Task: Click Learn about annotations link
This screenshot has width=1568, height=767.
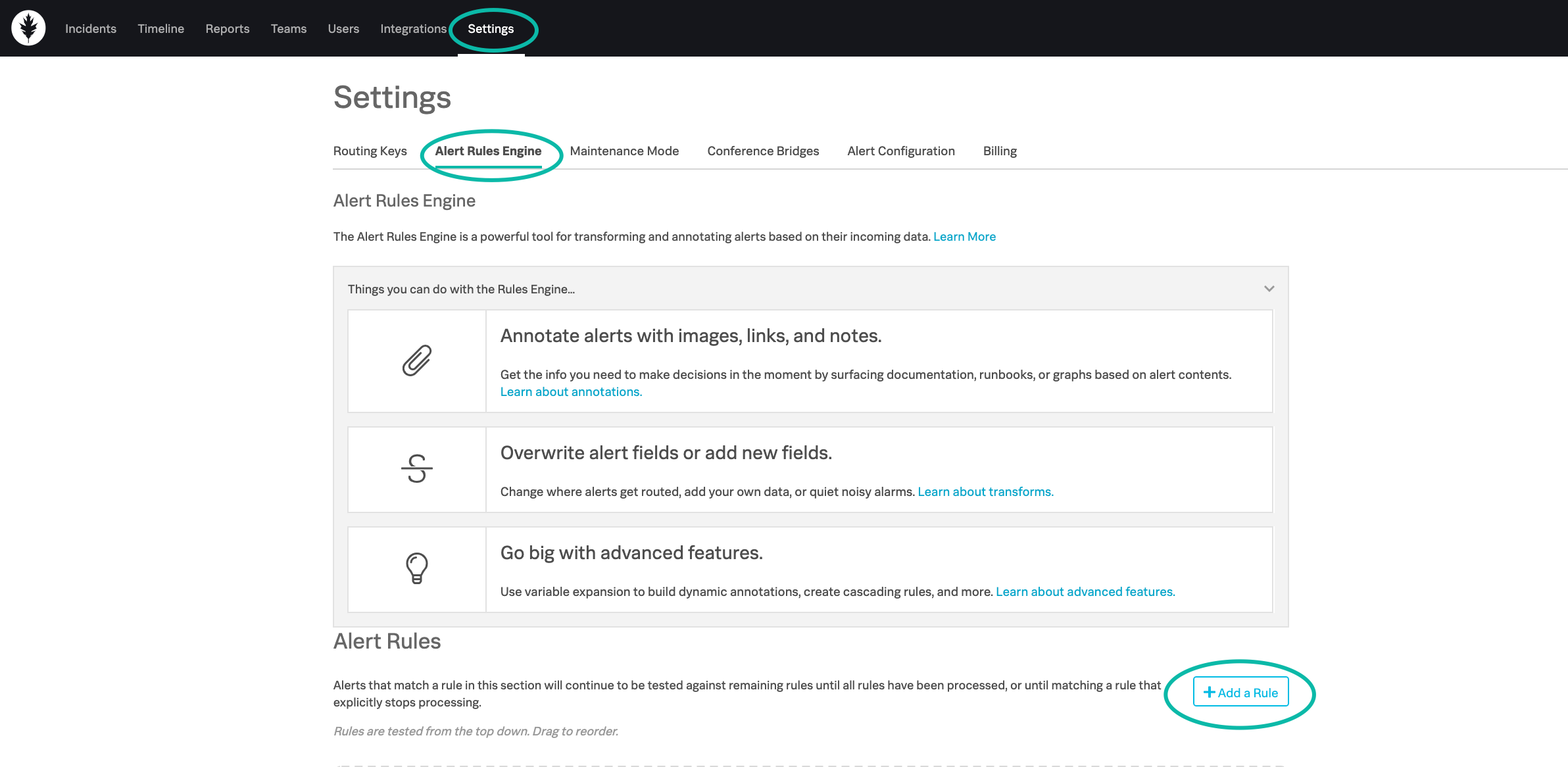Action: pyautogui.click(x=570, y=391)
